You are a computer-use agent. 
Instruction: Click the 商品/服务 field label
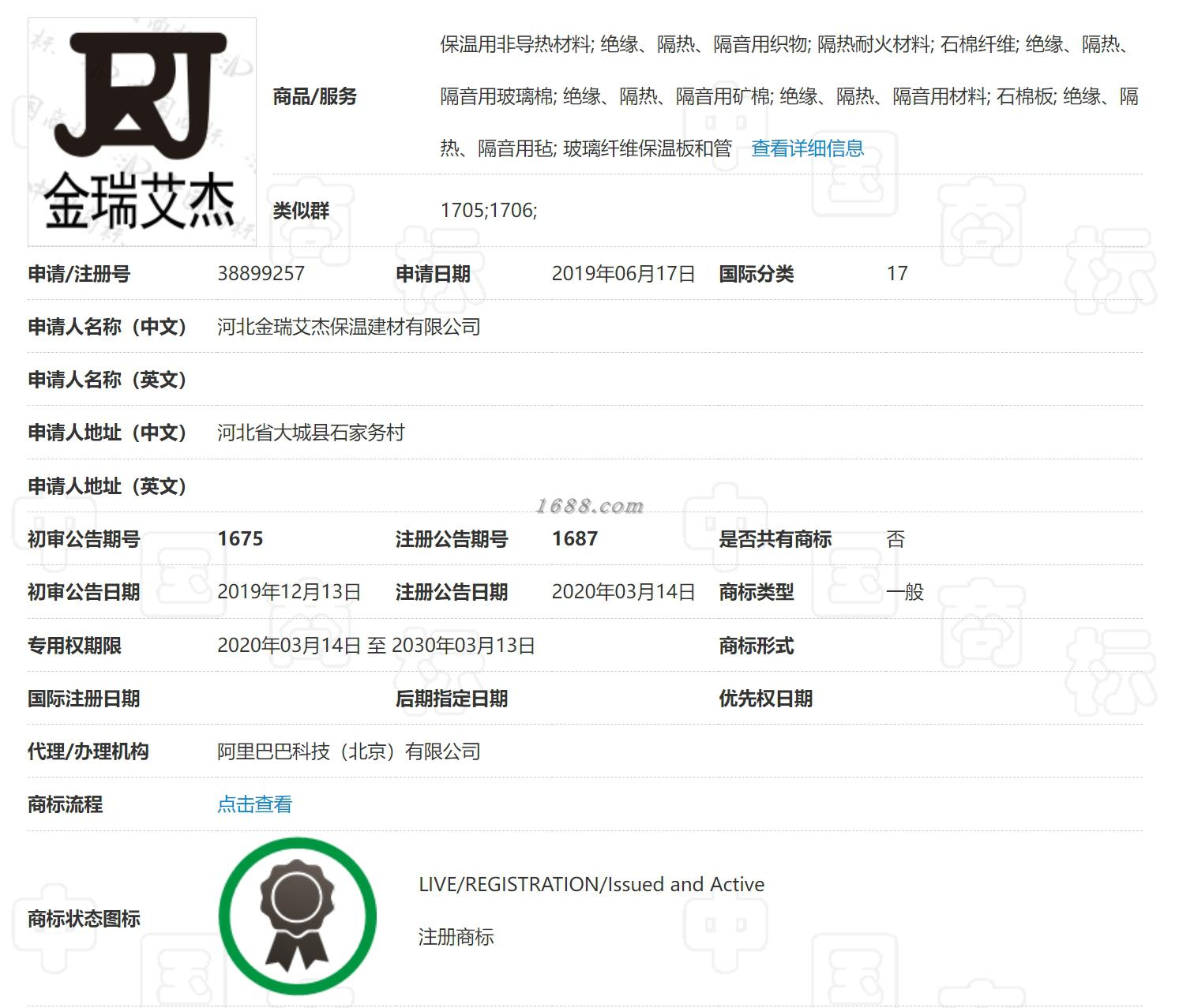314,96
